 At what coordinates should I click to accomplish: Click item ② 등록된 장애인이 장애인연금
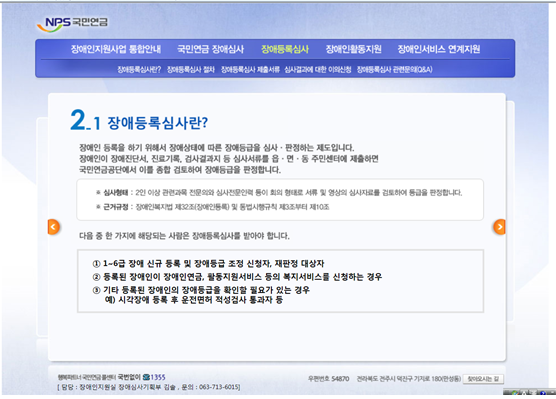(237, 277)
